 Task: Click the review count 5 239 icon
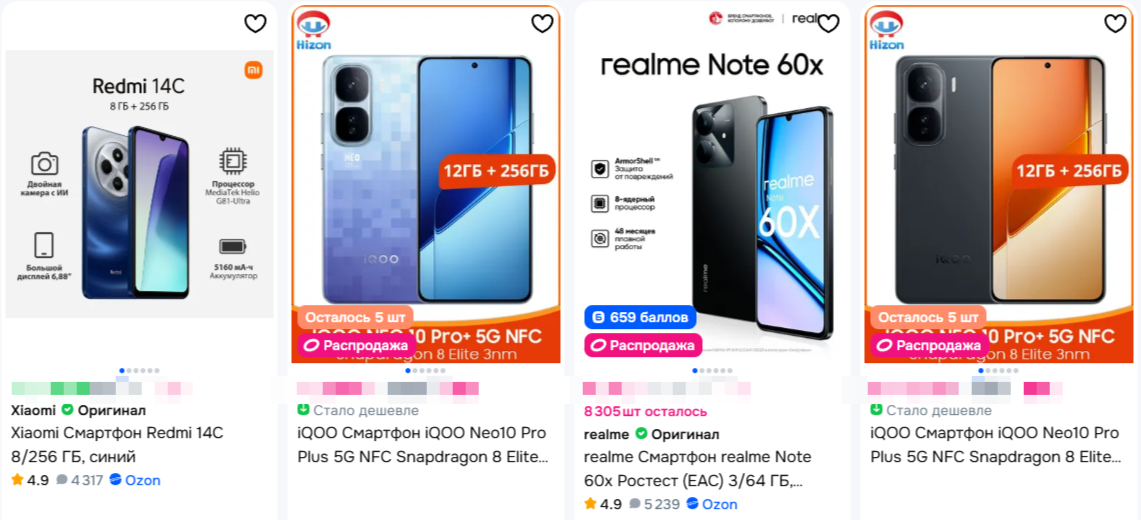pos(635,504)
